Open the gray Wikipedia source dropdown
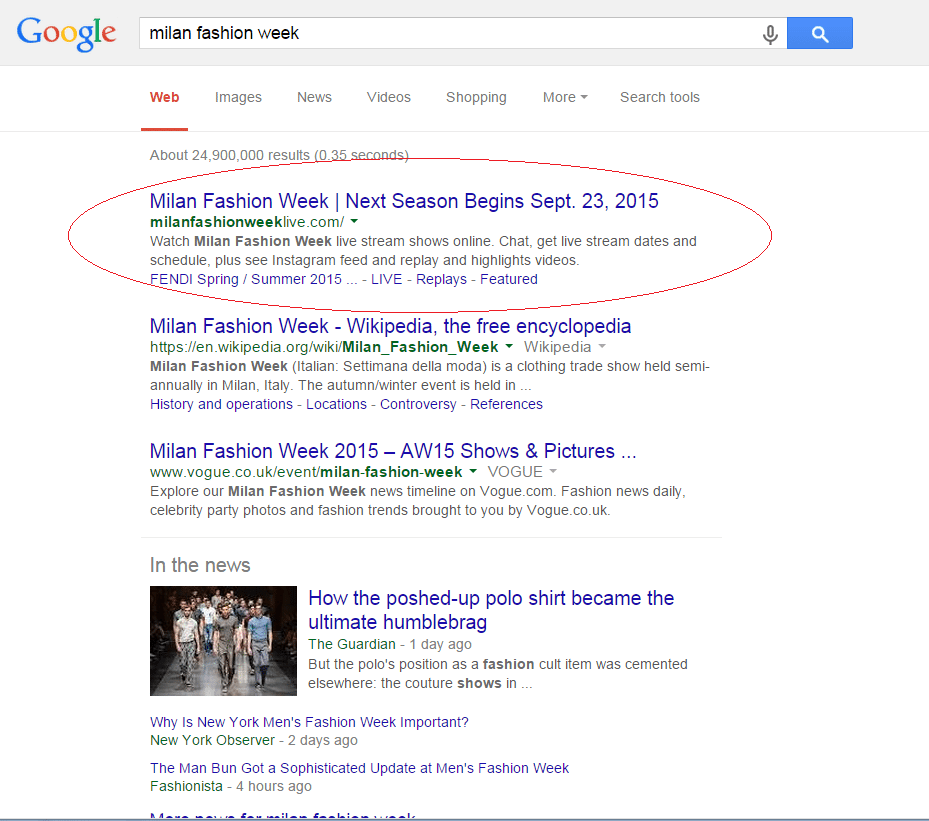 coord(602,347)
